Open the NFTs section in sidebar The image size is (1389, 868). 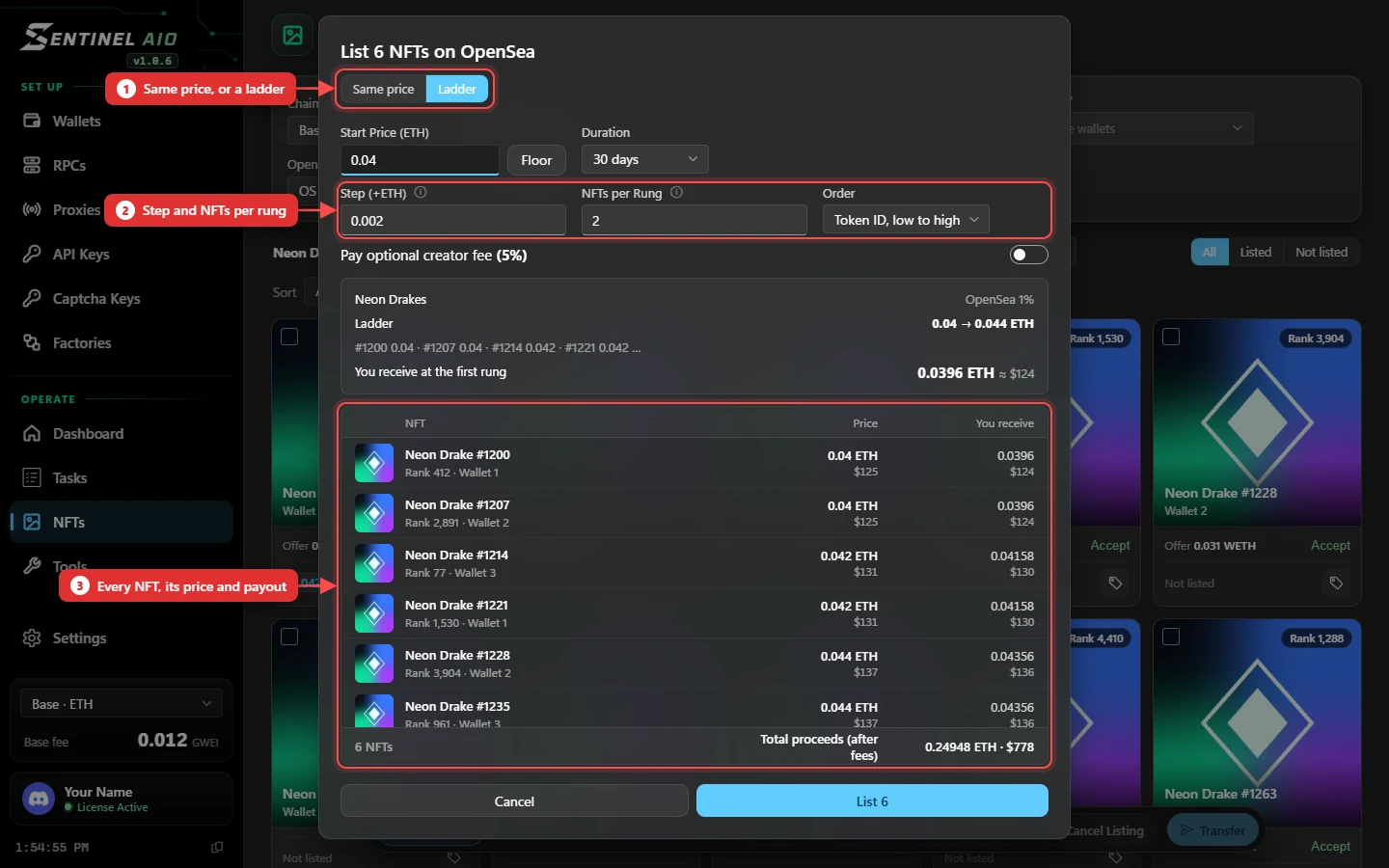(x=122, y=522)
